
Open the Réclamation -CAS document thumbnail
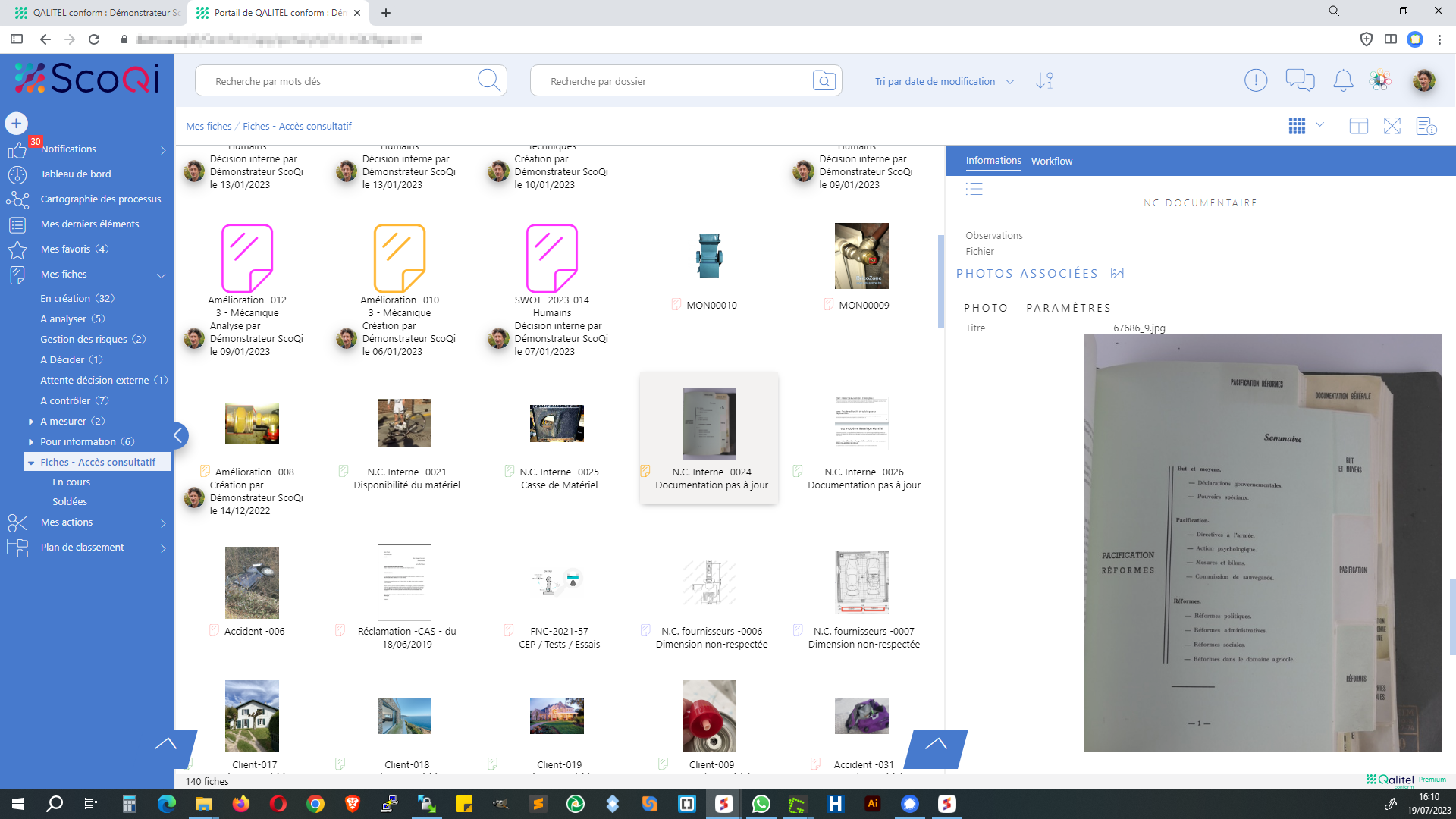[x=404, y=582]
